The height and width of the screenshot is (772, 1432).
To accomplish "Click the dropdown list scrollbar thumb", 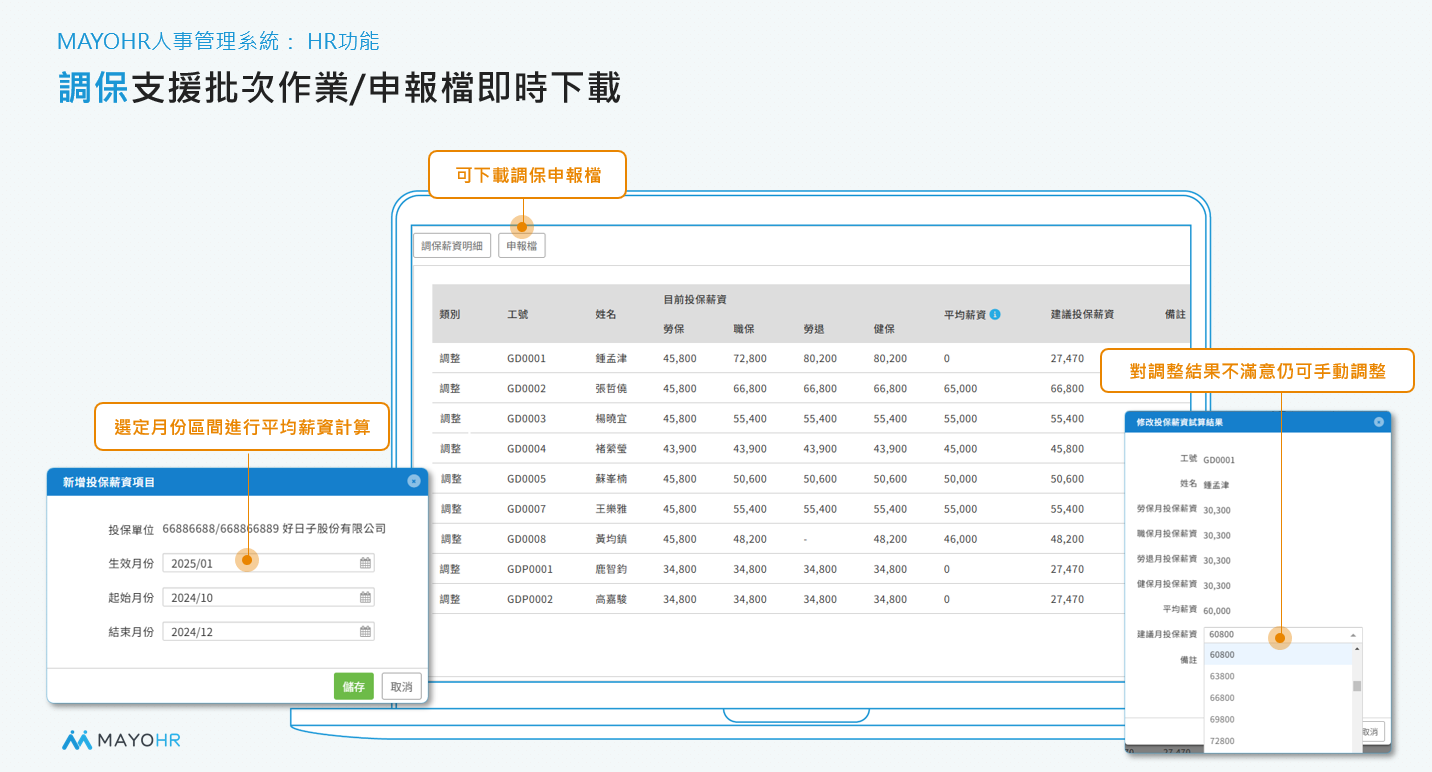I will click(1357, 686).
